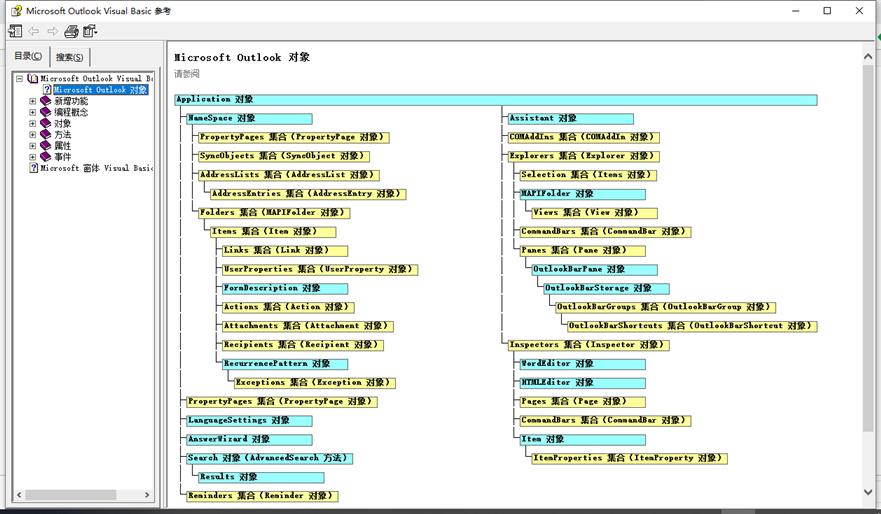Click the contents tree horizontal scroll left arrow

pyautogui.click(x=19, y=495)
